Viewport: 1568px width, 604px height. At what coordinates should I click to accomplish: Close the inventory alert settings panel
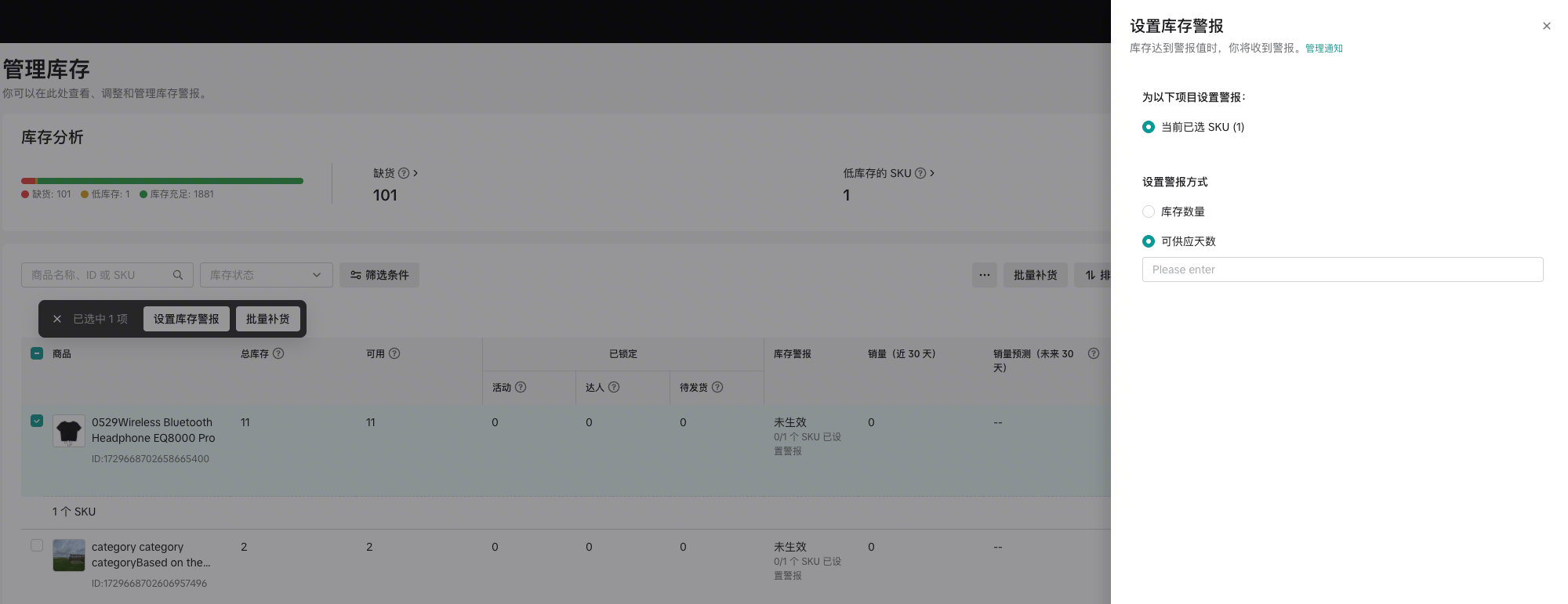tap(1546, 26)
